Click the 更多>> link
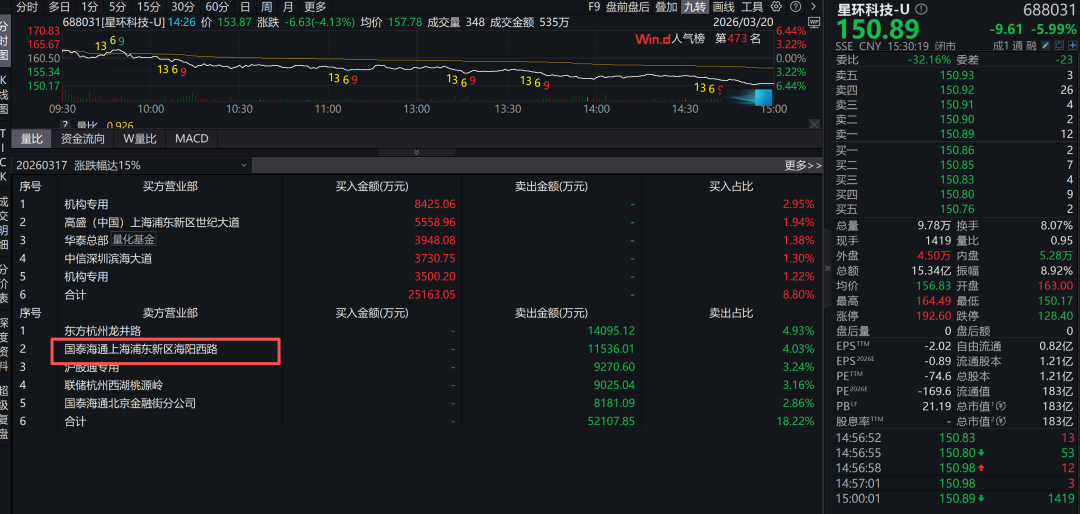 pyautogui.click(x=802, y=165)
